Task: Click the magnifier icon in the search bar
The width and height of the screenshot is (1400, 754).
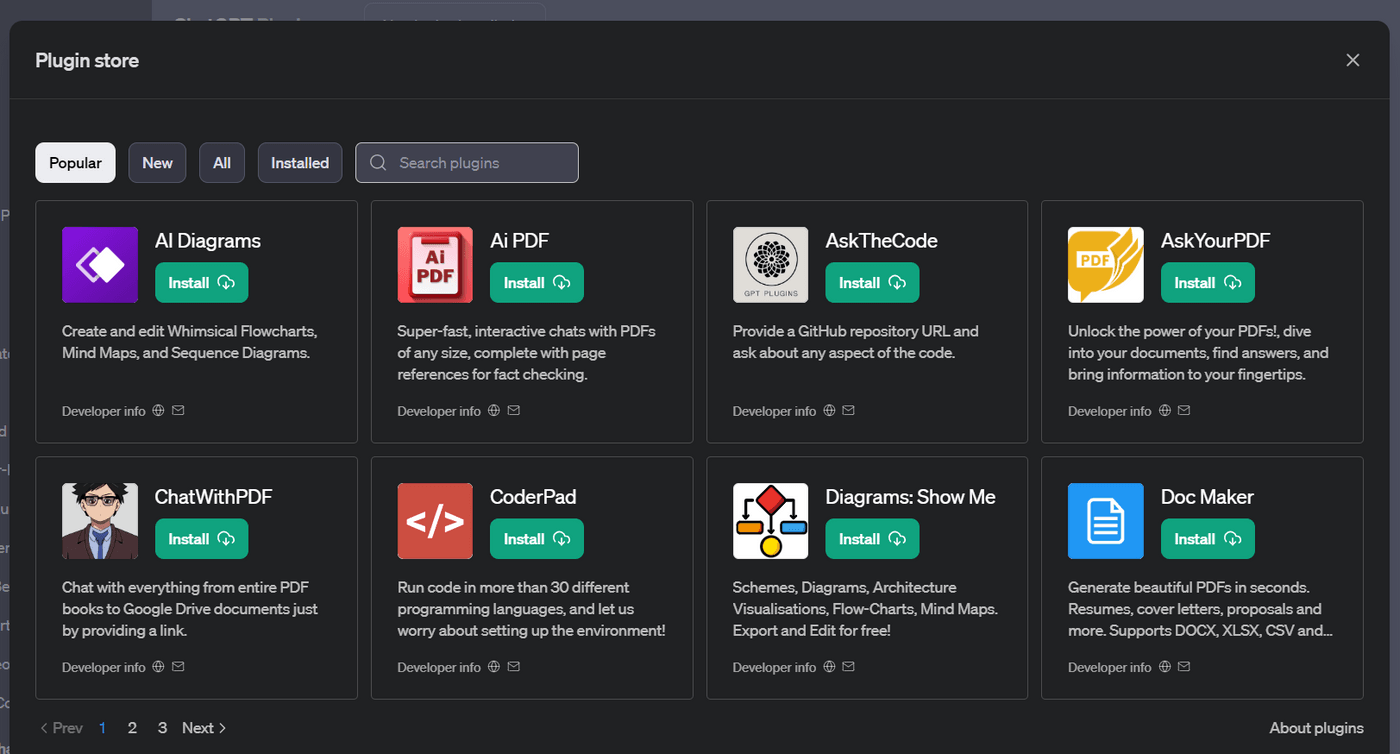Action: pos(377,162)
